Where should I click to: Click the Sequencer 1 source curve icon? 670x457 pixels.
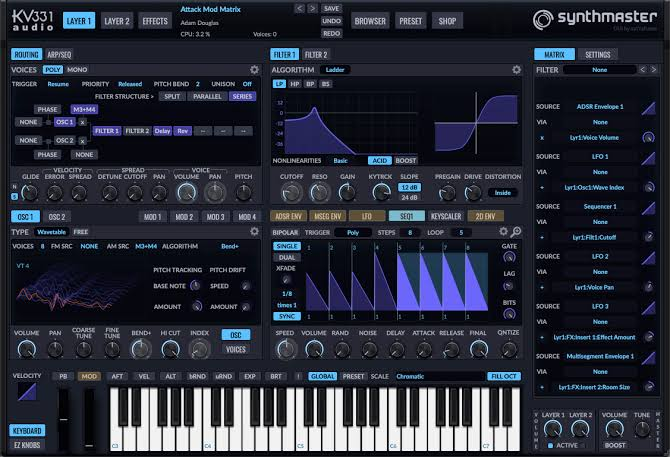[x=648, y=208]
